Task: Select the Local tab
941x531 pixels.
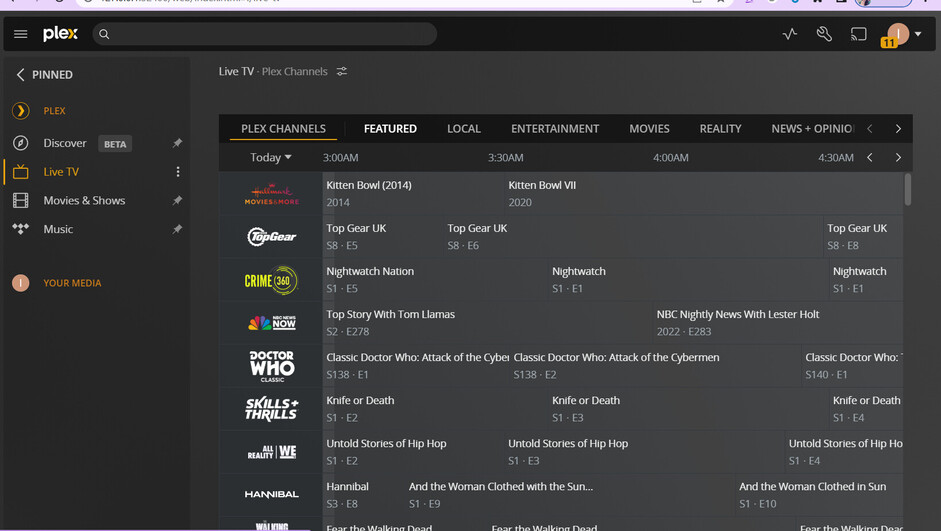Action: coord(464,128)
